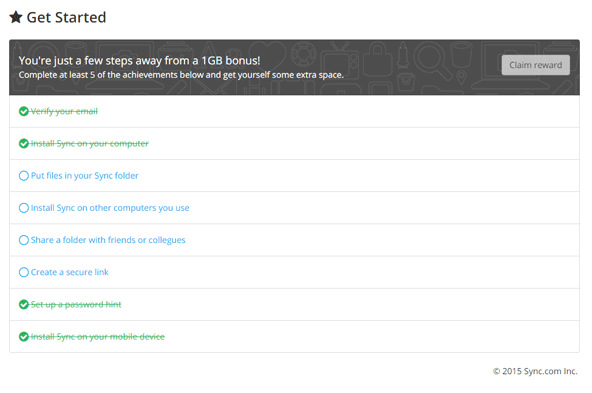Image resolution: width=592 pixels, height=393 pixels.
Task: Click the green checkmark beside Verify your email
Action: coord(24,111)
